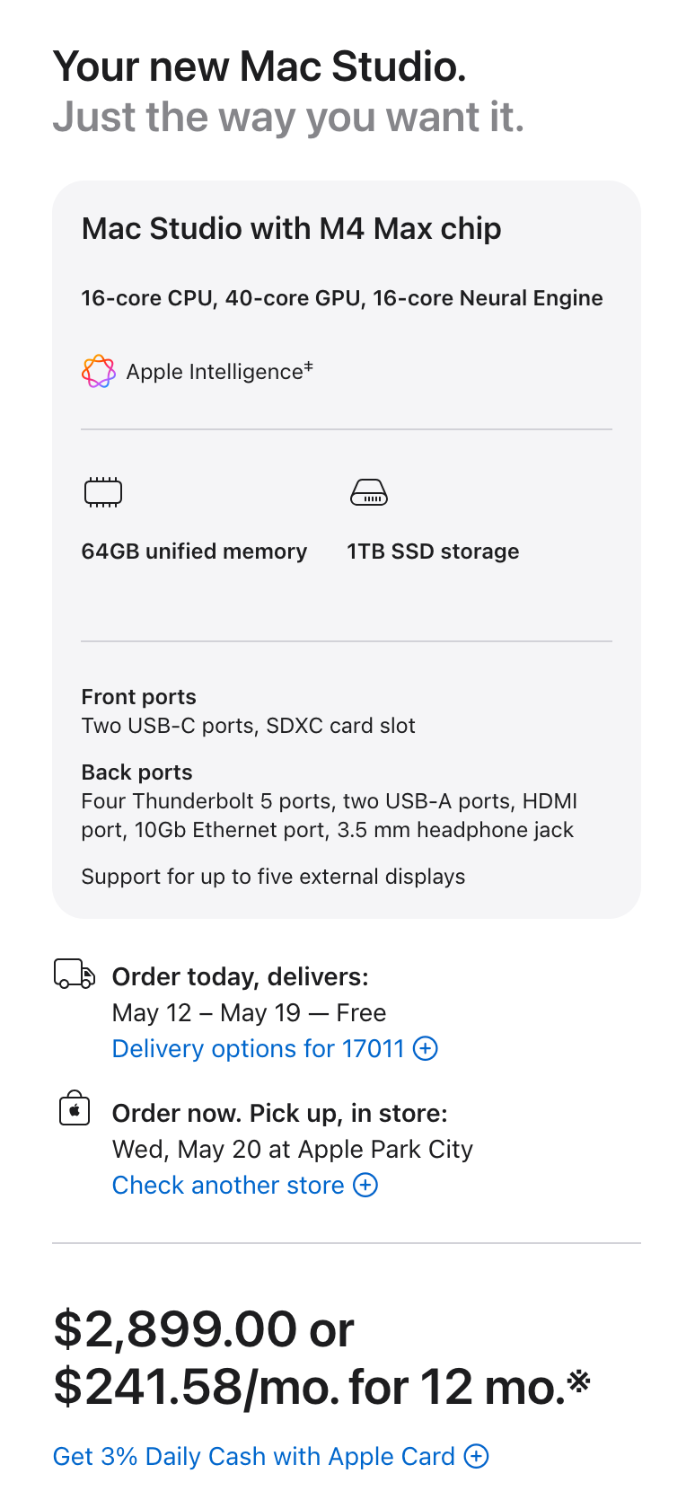Viewport: 695px width, 1500px height.
Task: Click the $2,899.00 price text
Action: [175, 1329]
